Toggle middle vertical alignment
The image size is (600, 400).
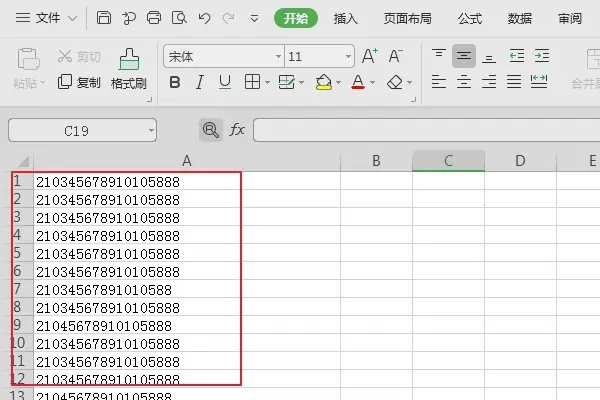464,56
